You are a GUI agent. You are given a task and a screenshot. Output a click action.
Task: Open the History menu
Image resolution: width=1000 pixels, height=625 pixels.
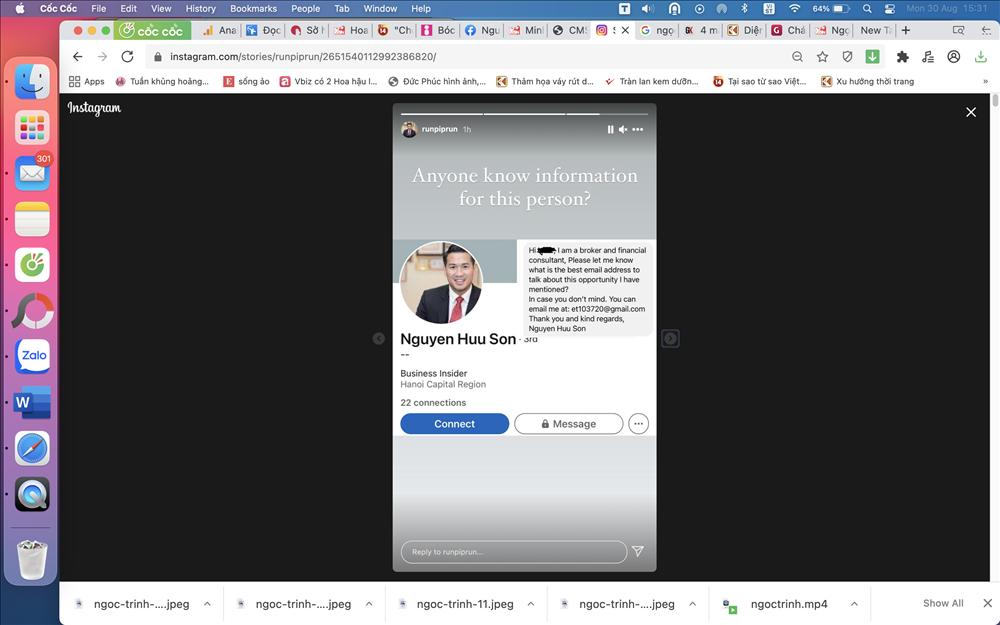[200, 8]
